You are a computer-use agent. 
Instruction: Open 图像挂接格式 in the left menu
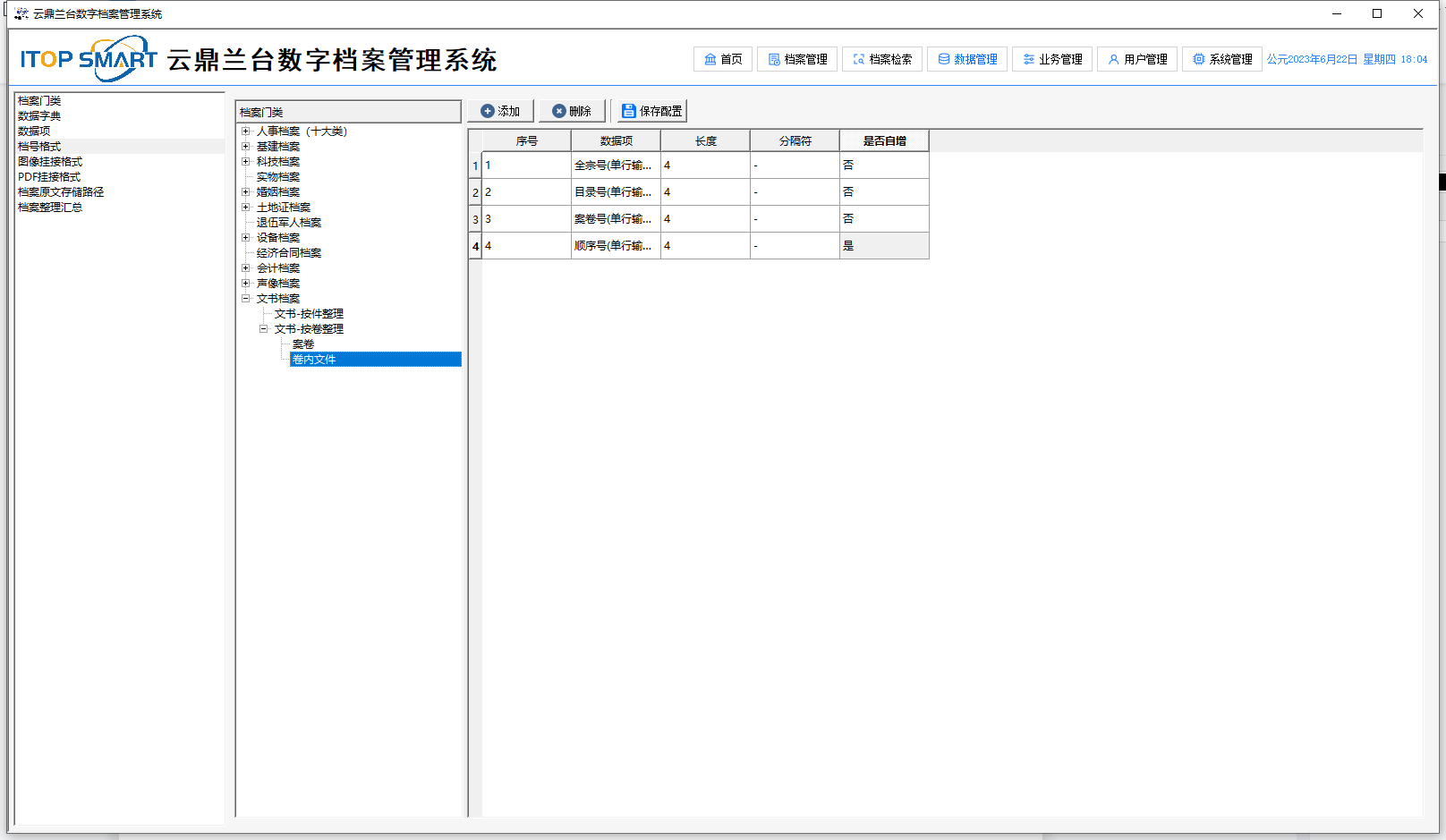pyautogui.click(x=50, y=162)
